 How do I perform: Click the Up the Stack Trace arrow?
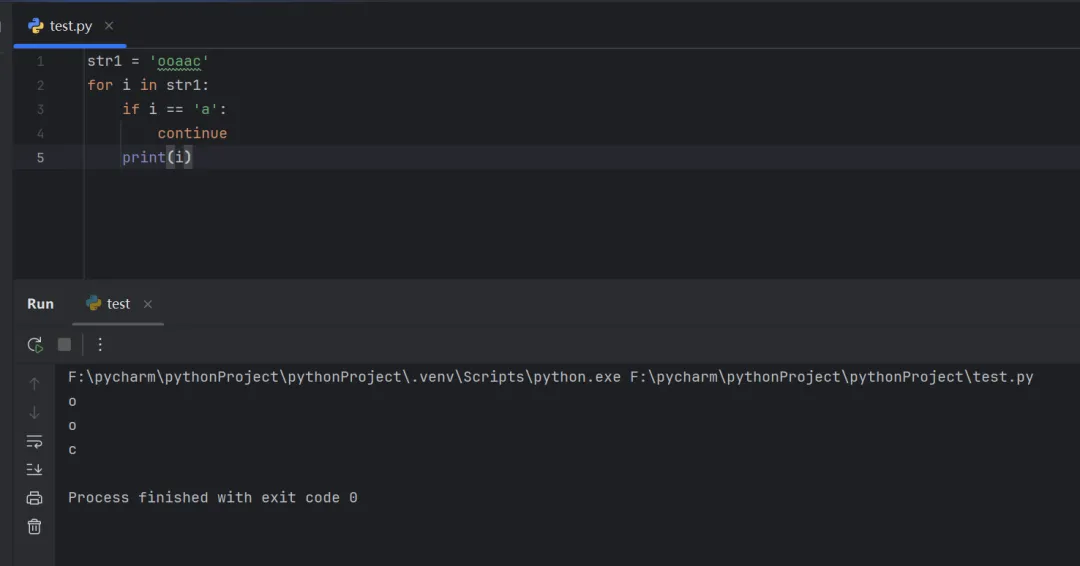coord(35,384)
